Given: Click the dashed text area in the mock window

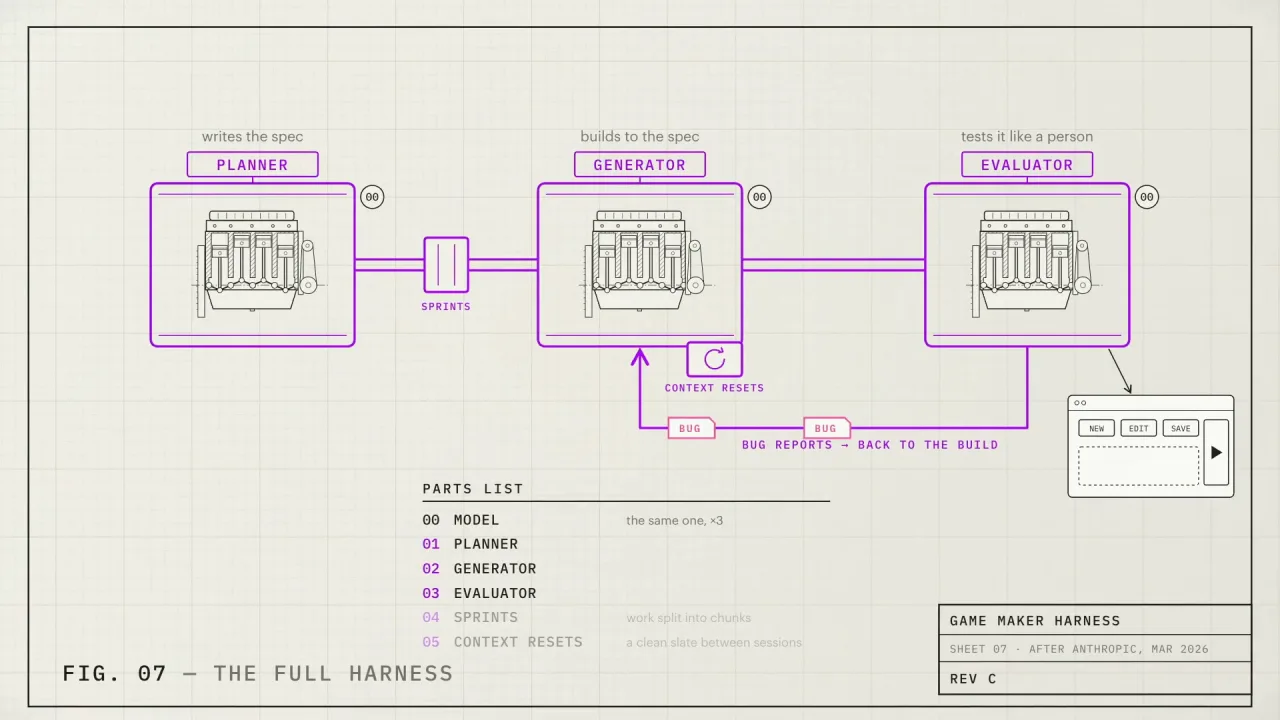Looking at the screenshot, I should [1138, 466].
